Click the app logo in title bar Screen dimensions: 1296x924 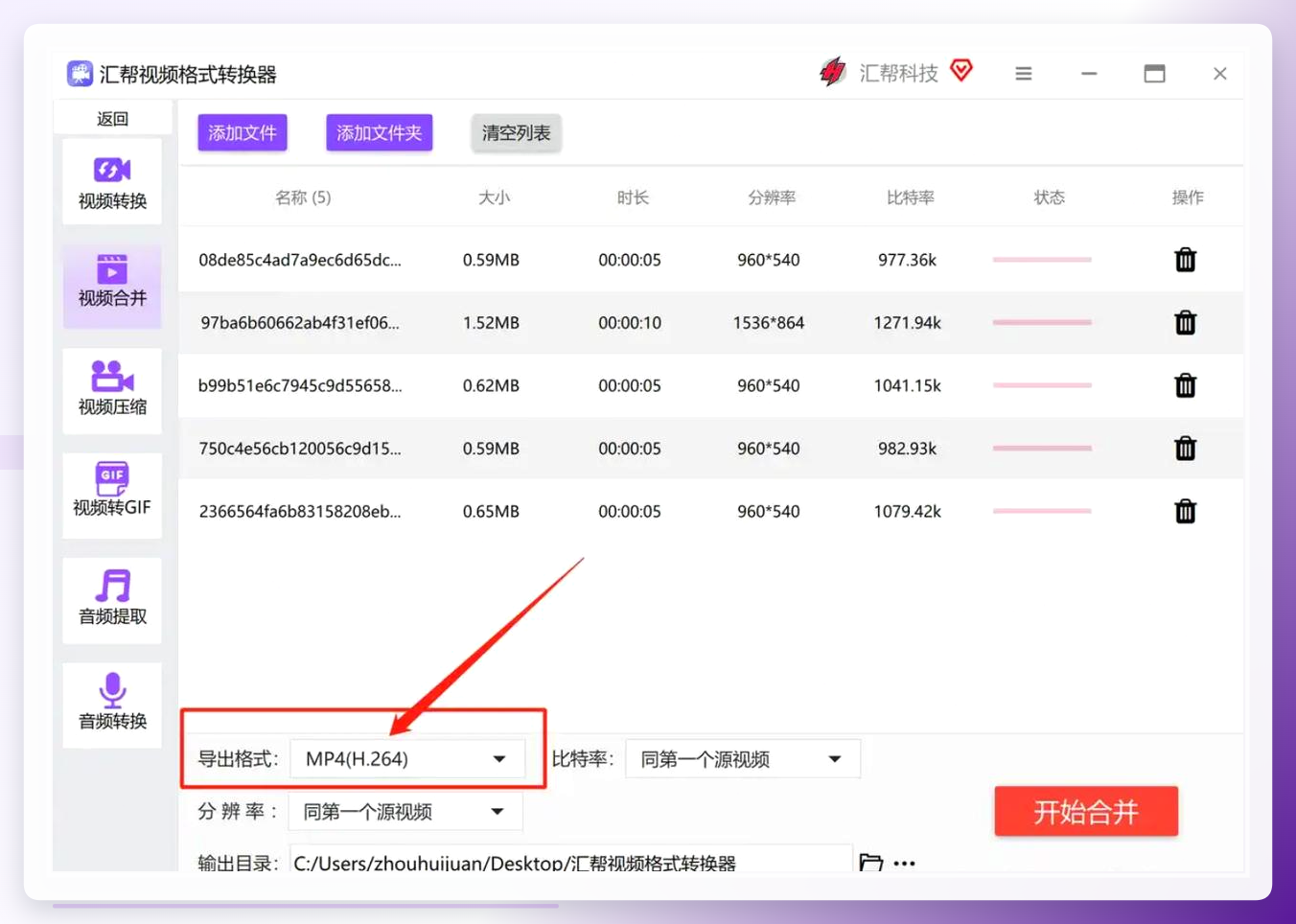[80, 74]
